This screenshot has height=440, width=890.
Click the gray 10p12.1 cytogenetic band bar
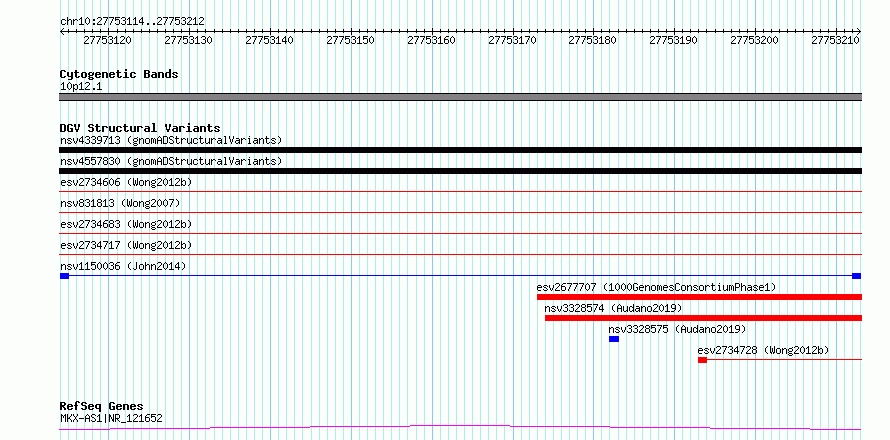click(x=460, y=97)
